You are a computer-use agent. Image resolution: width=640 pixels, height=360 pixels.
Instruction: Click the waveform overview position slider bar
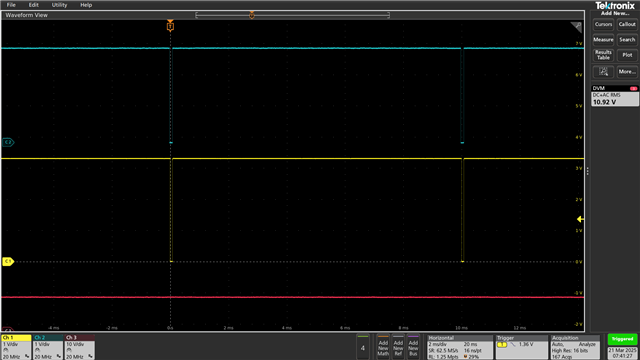pos(292,15)
